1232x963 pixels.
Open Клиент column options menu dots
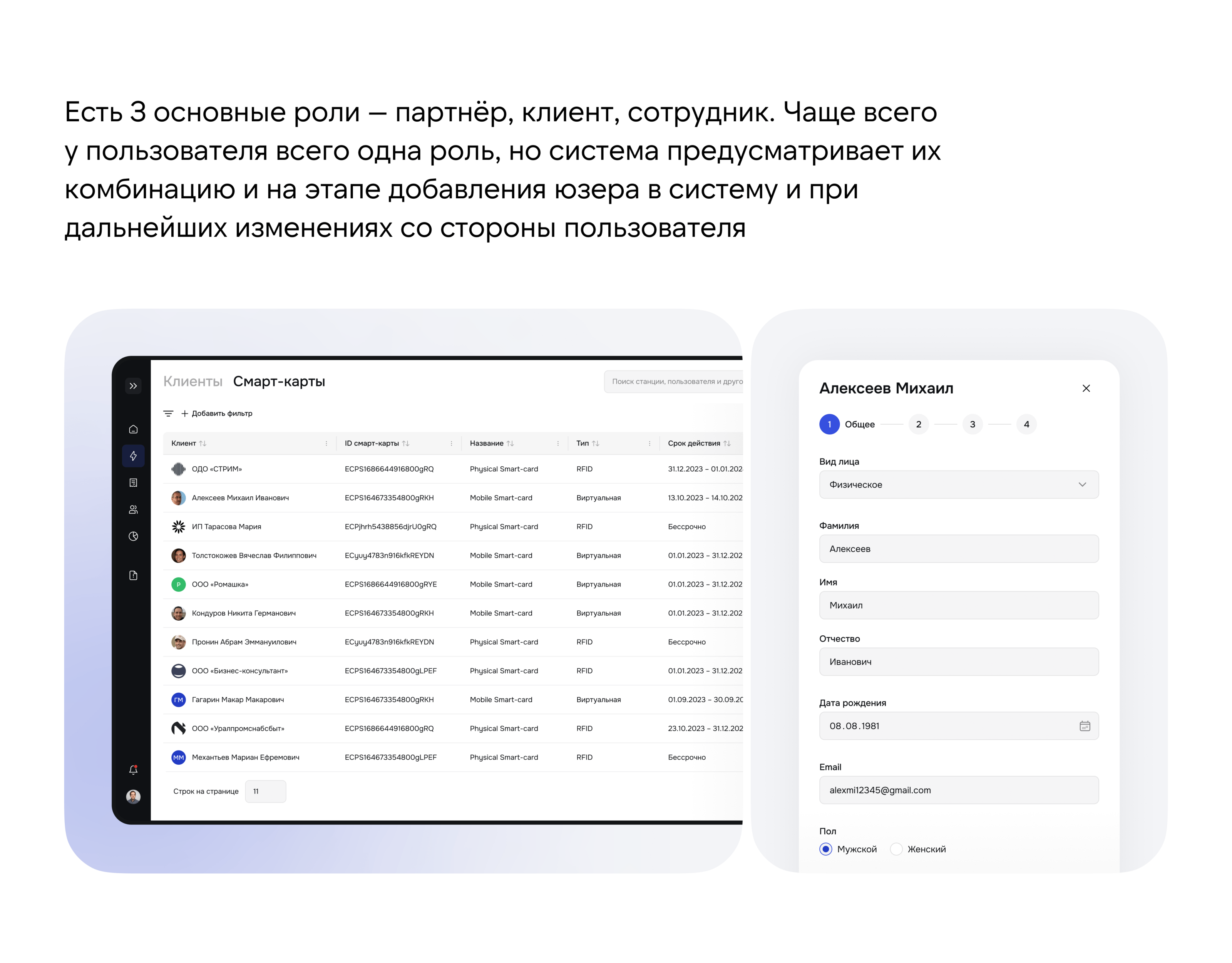click(x=326, y=444)
